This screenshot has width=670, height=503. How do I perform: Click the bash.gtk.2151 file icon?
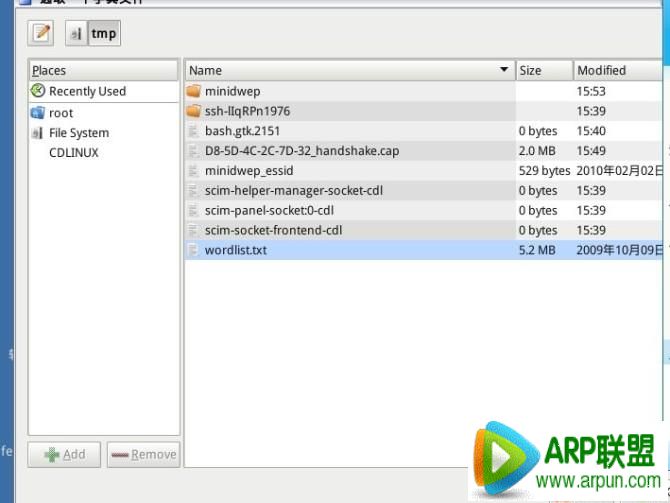tap(193, 131)
